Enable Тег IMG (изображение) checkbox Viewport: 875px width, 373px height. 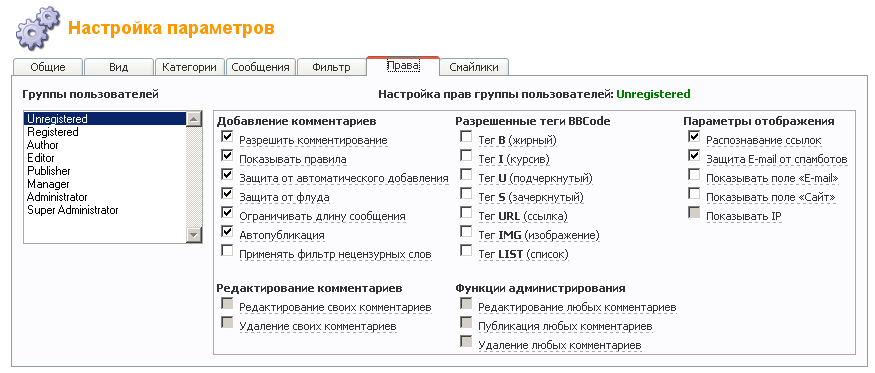click(x=466, y=232)
